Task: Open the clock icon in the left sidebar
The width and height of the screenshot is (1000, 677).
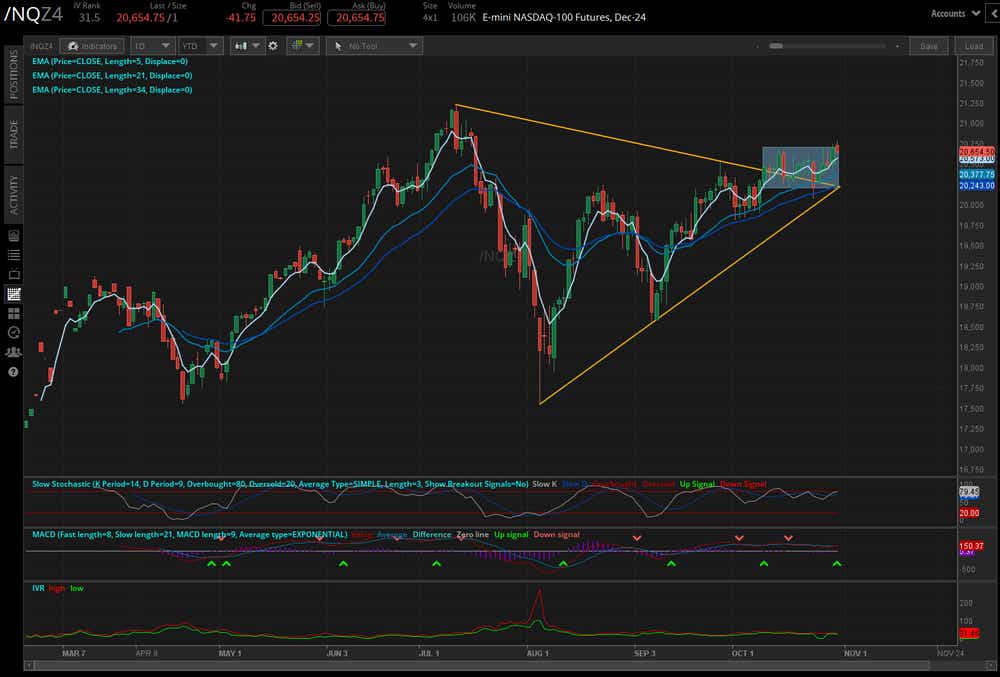Action: [x=12, y=332]
